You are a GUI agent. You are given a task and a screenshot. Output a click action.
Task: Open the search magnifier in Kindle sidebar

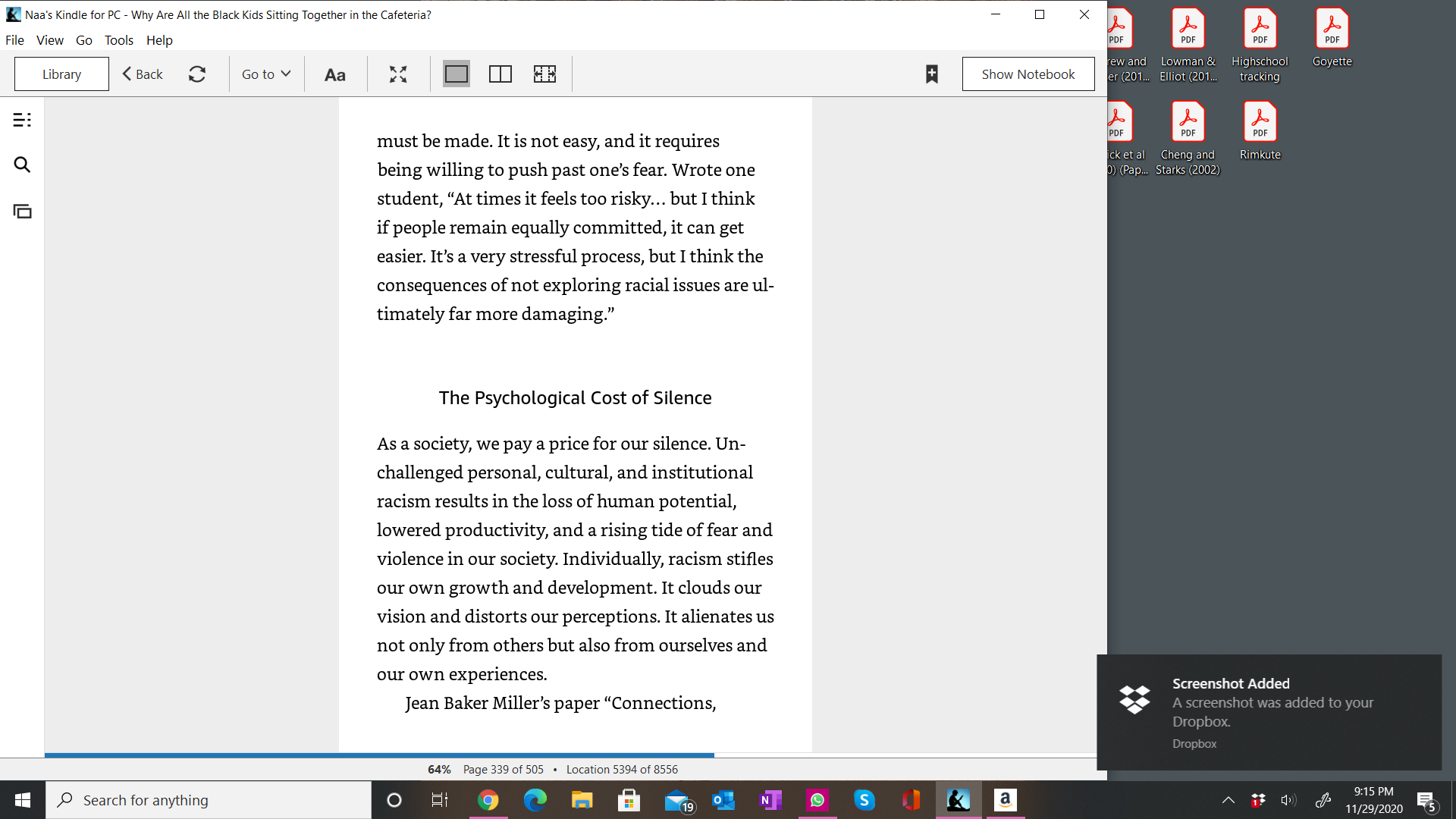[x=22, y=165]
